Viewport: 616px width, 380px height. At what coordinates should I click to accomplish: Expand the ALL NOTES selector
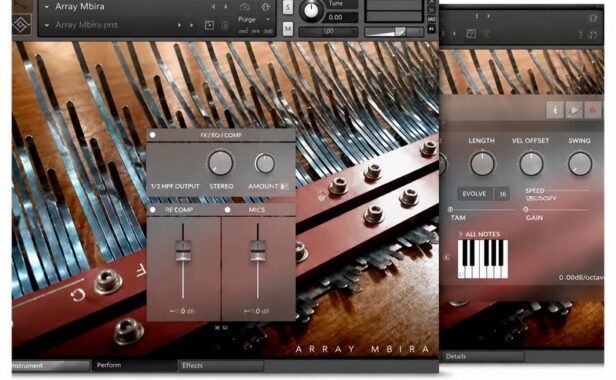(x=480, y=234)
